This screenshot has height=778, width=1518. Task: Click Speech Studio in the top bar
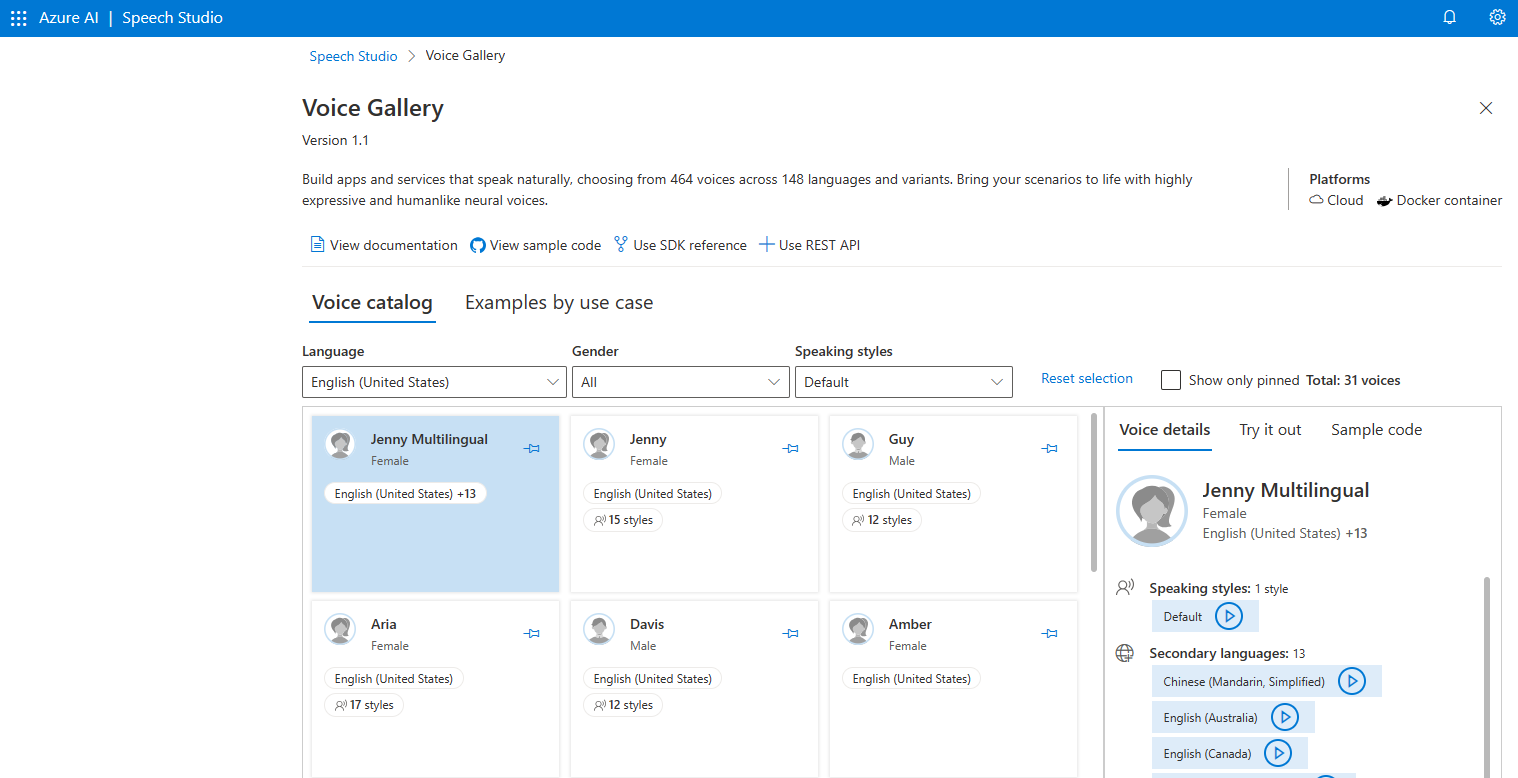coord(172,18)
